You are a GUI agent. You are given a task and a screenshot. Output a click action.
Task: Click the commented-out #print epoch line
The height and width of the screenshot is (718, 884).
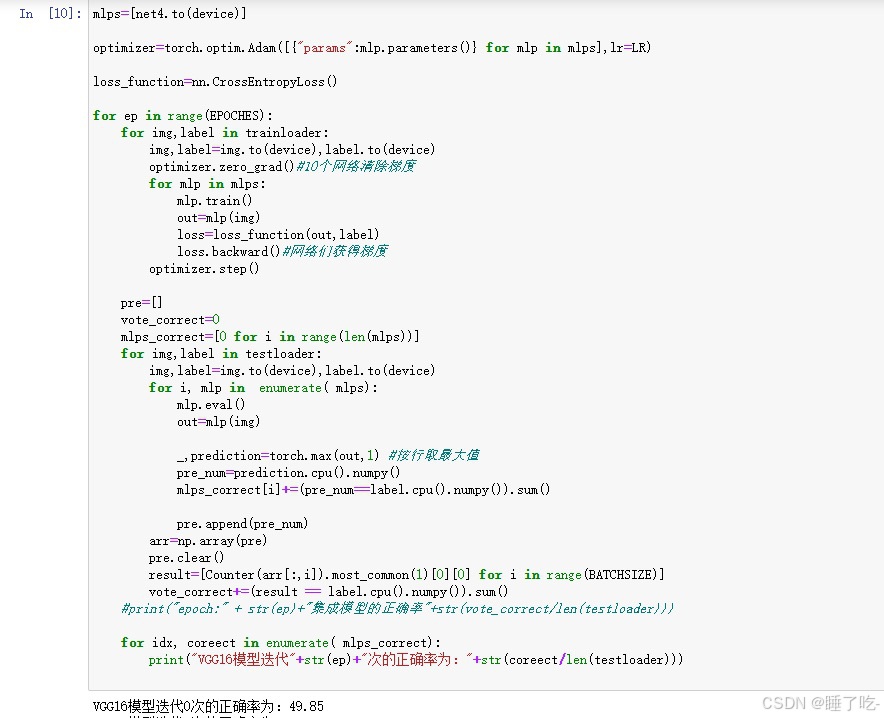(397, 609)
